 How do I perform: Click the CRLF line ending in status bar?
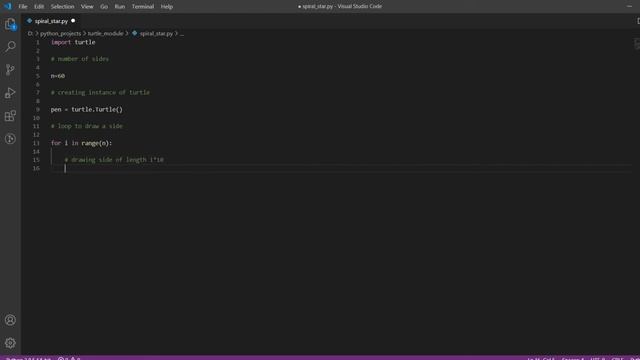click(x=618, y=358)
